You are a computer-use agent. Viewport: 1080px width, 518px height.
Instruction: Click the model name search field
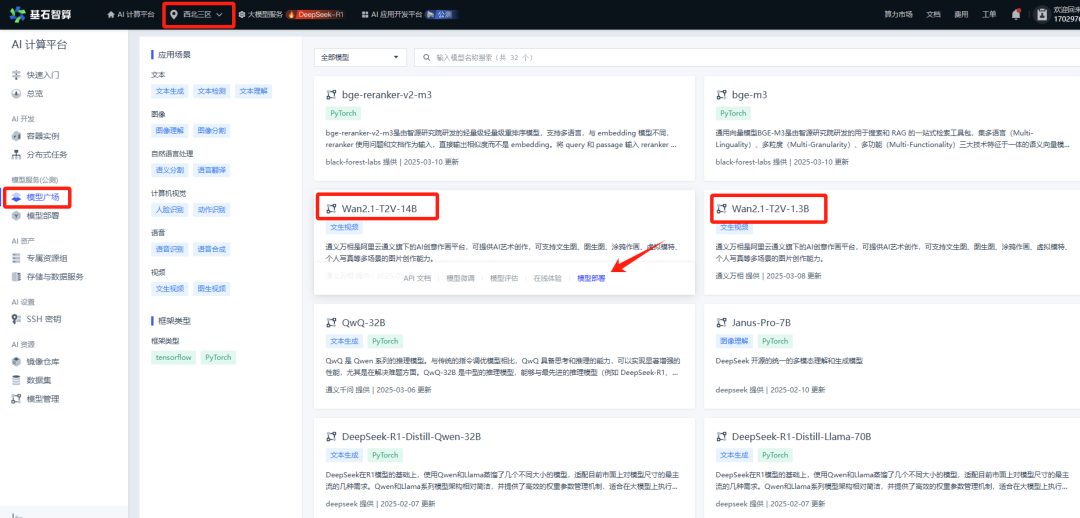747,58
